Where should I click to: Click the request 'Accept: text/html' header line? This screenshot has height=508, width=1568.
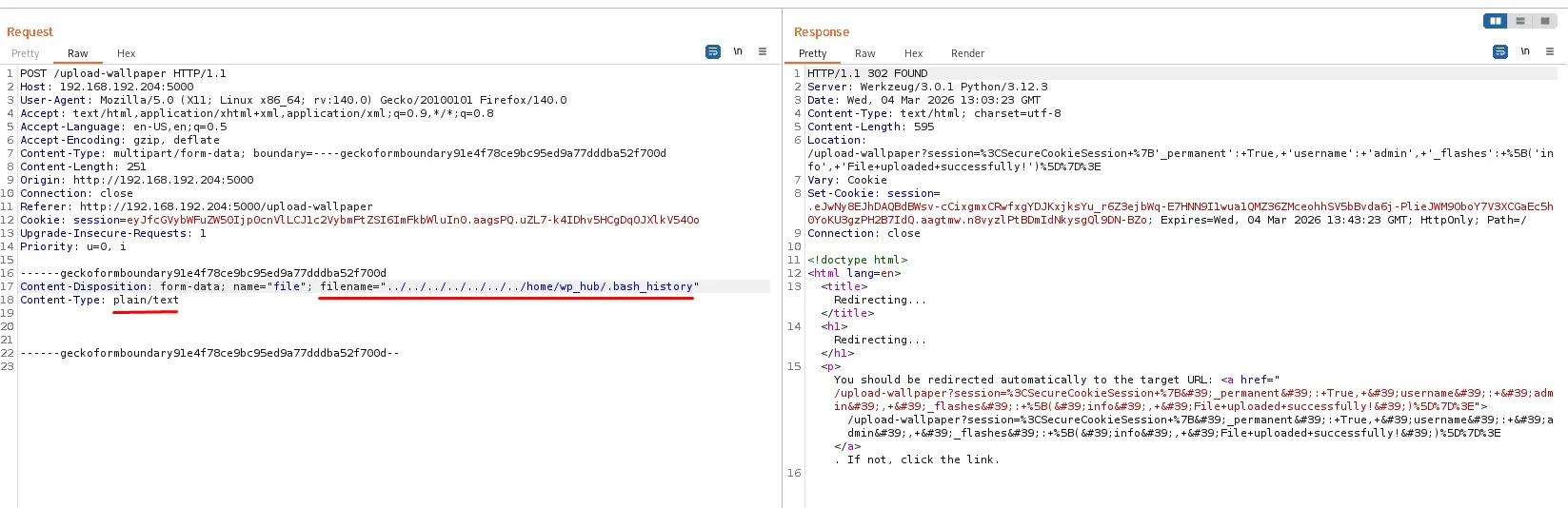click(x=257, y=113)
